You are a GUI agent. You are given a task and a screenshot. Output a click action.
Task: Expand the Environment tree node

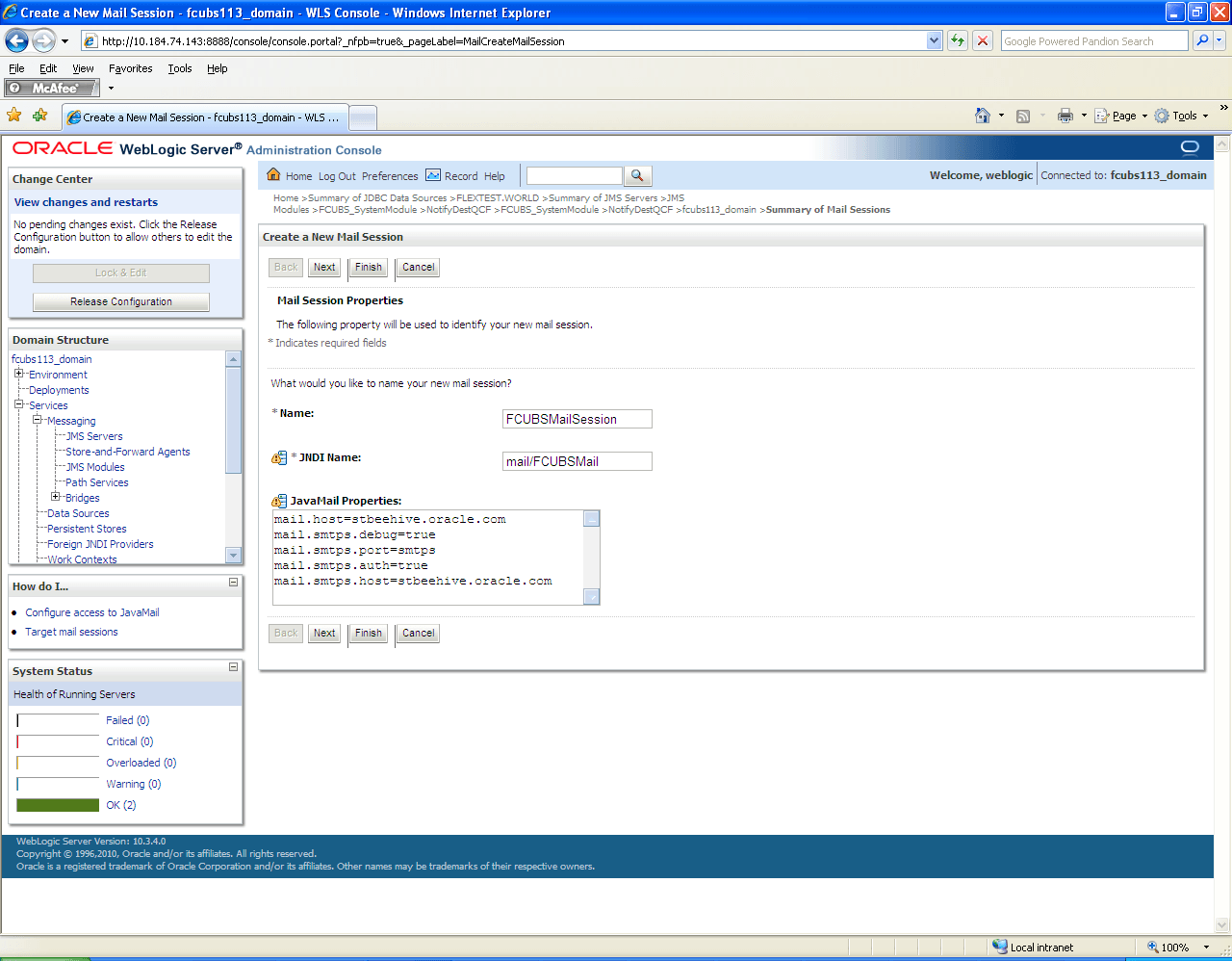[18, 374]
